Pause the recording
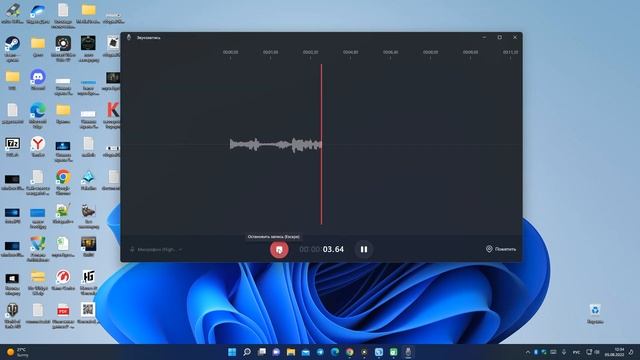Viewport: 640px width, 360px height. tap(364, 249)
